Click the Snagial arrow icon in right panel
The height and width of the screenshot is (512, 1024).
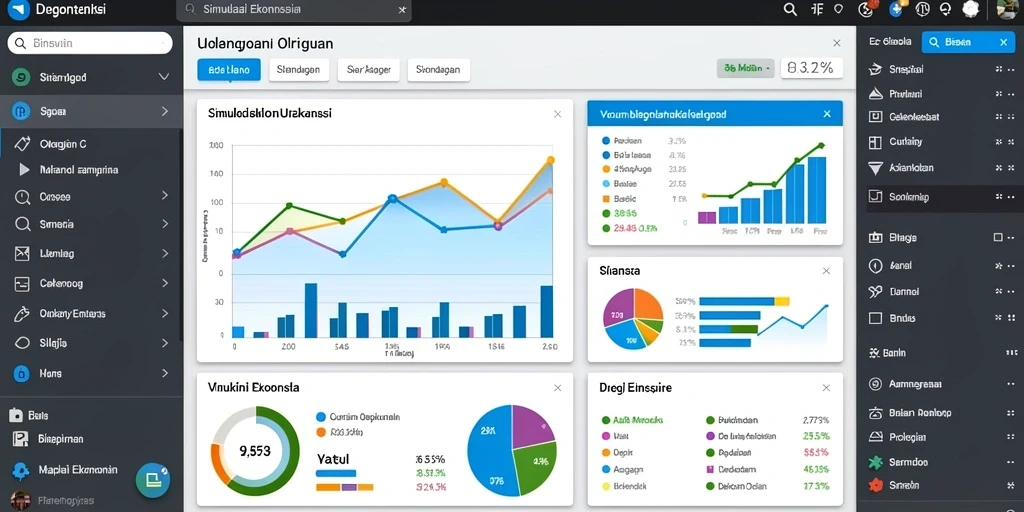pos(876,69)
